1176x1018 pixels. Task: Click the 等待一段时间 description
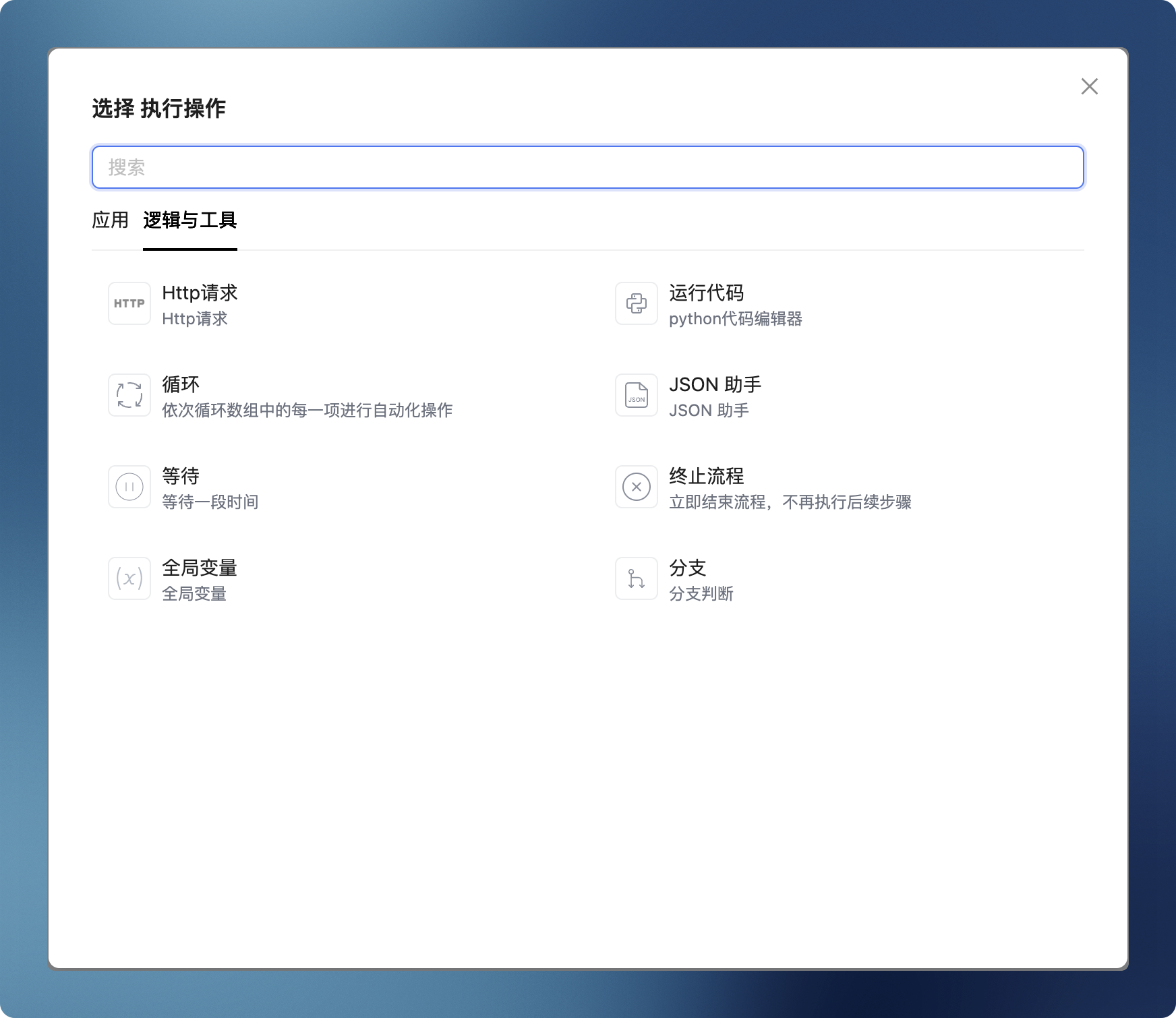[210, 502]
